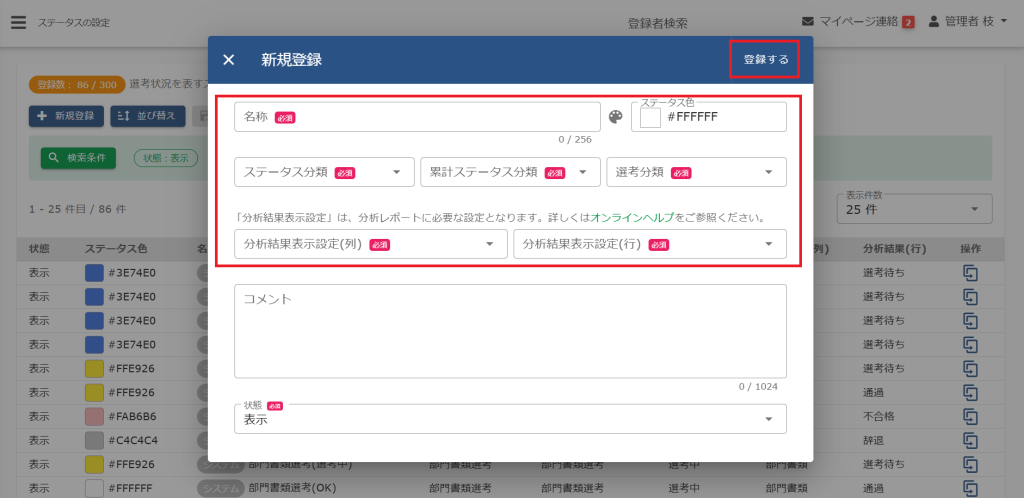Click into the コメント text area
This screenshot has height=498, width=1024.
tap(510, 330)
